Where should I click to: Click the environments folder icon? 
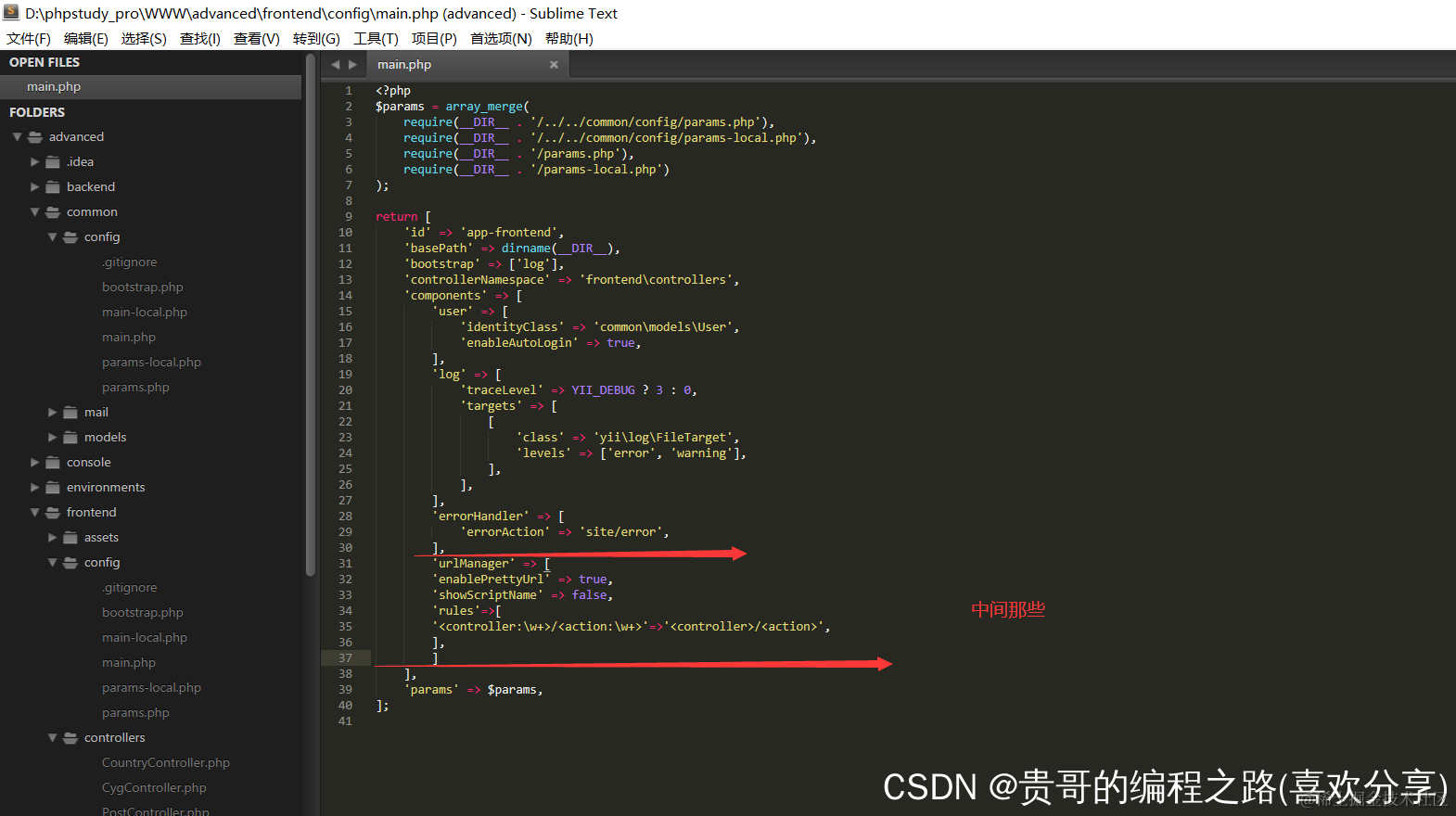(53, 488)
